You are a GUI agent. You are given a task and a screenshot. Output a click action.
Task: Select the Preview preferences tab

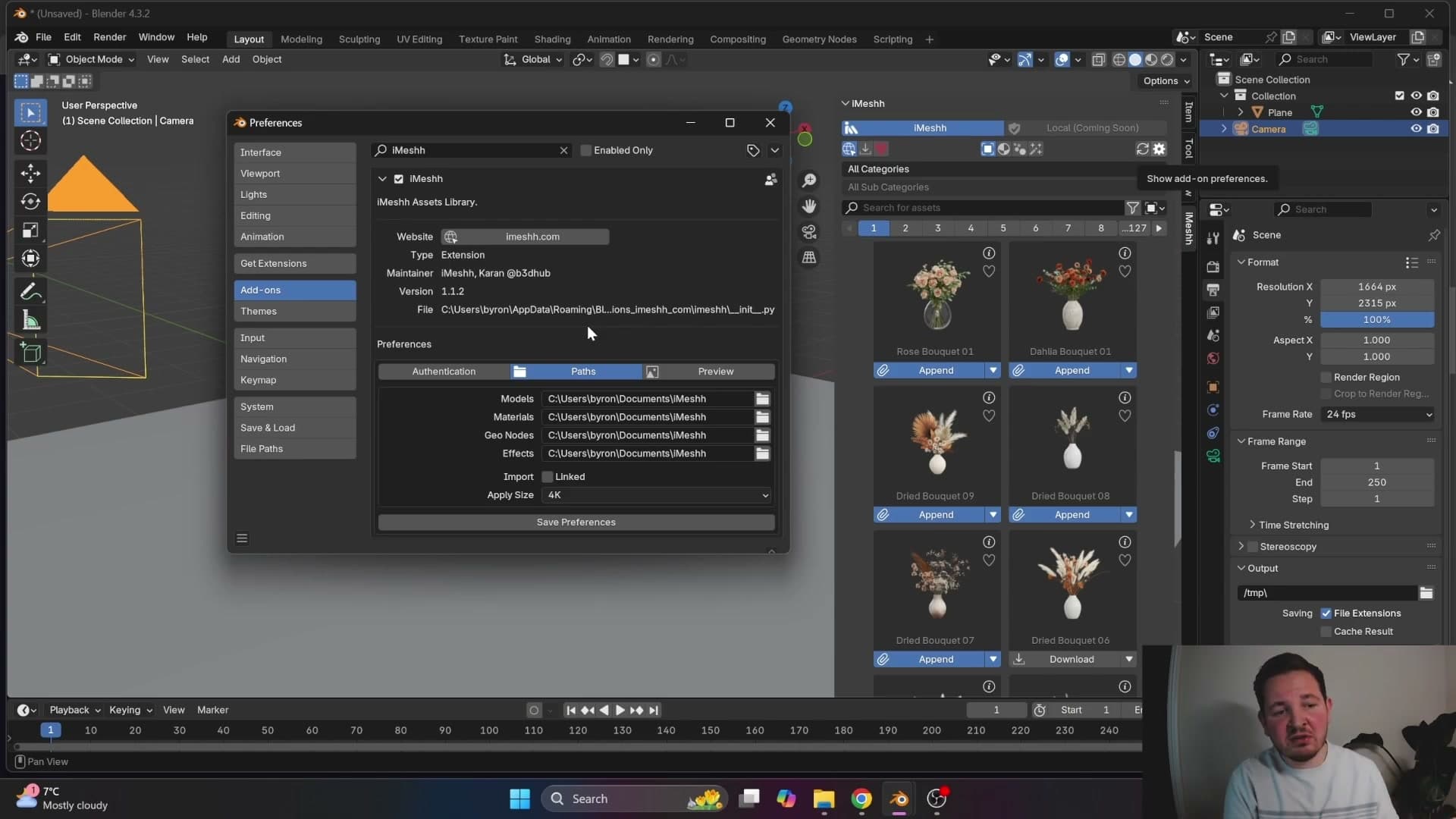pyautogui.click(x=709, y=372)
